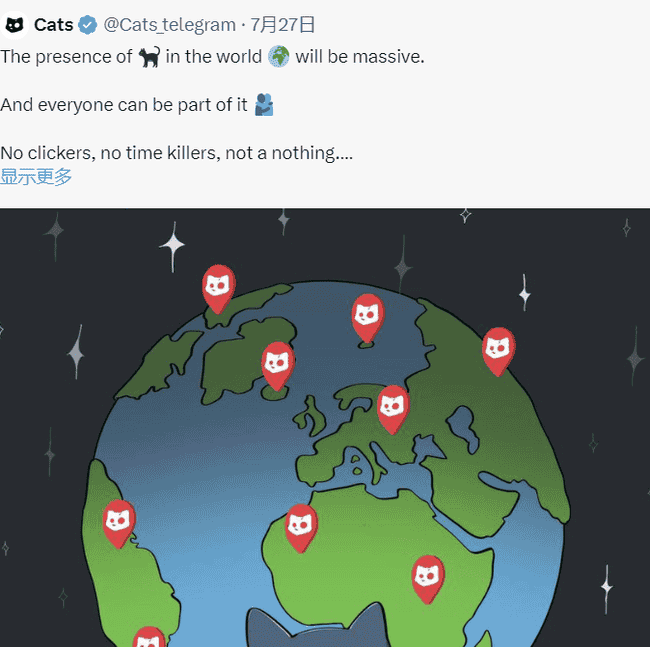Screen dimensions: 650x647
Task: Click the cat pin on East Africa
Action: [x=428, y=579]
